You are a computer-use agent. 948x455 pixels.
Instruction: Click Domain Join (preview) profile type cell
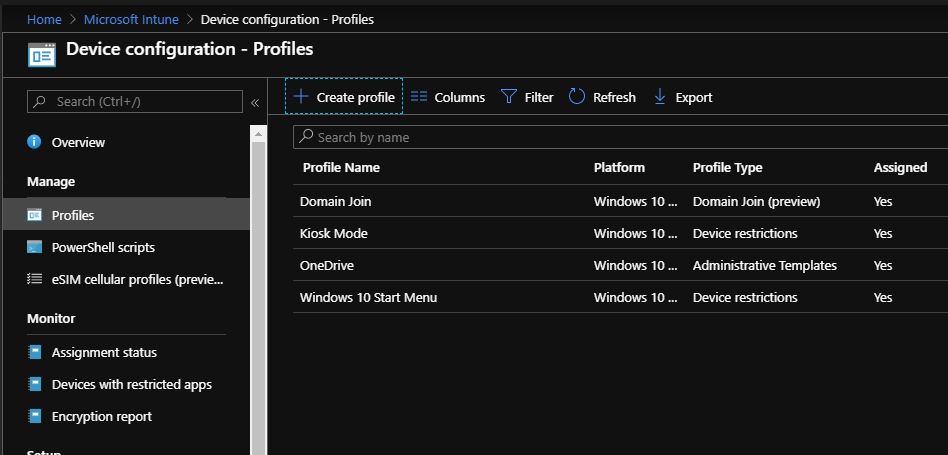[x=756, y=201]
